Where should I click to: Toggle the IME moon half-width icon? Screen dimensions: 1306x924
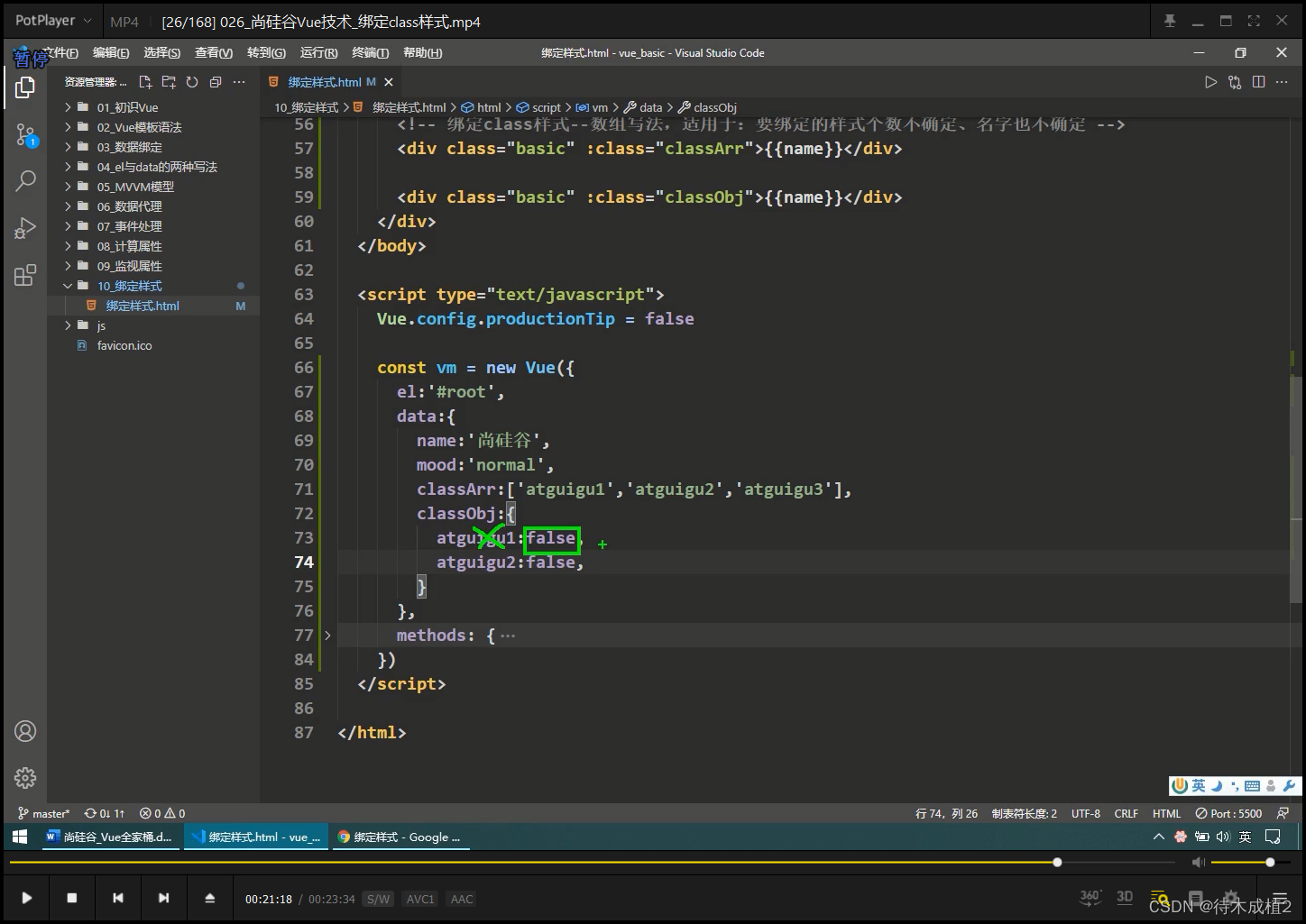click(x=1217, y=786)
